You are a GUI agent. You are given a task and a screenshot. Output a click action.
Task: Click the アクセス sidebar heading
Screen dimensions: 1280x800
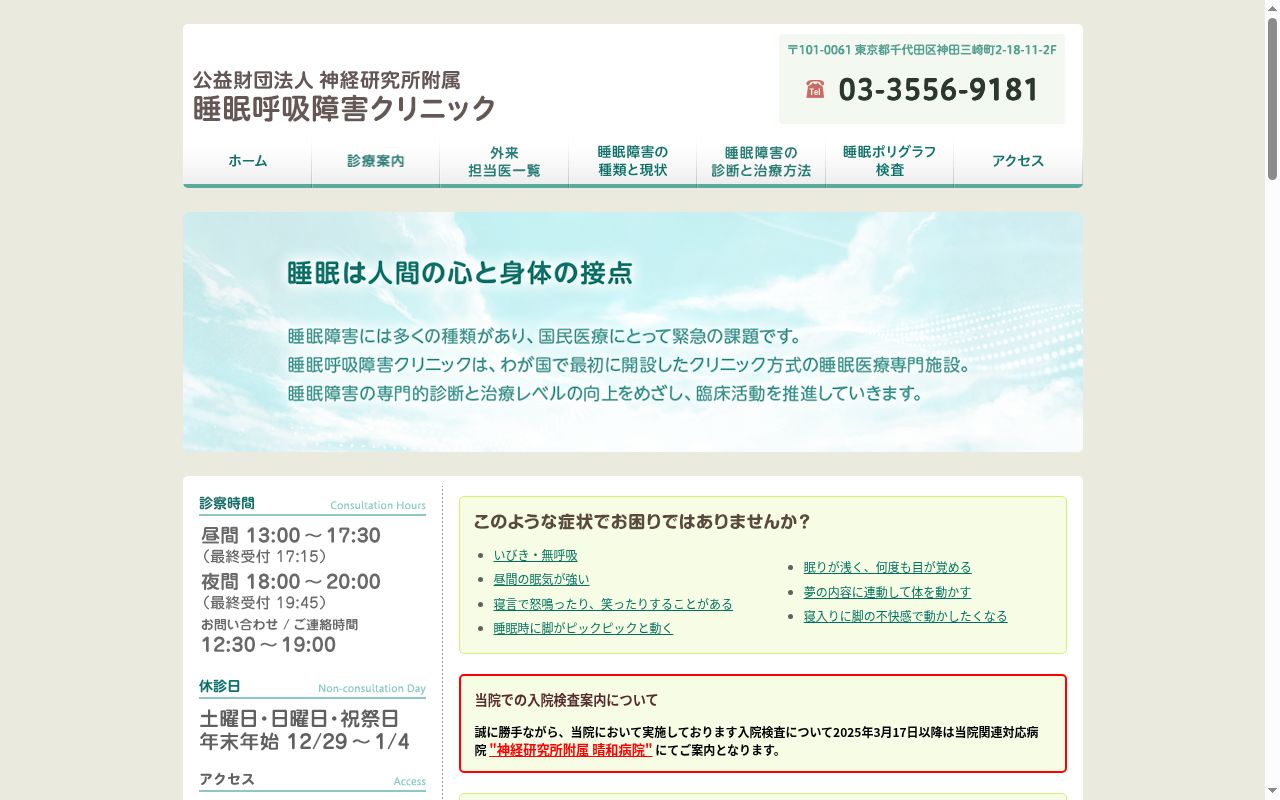click(227, 779)
